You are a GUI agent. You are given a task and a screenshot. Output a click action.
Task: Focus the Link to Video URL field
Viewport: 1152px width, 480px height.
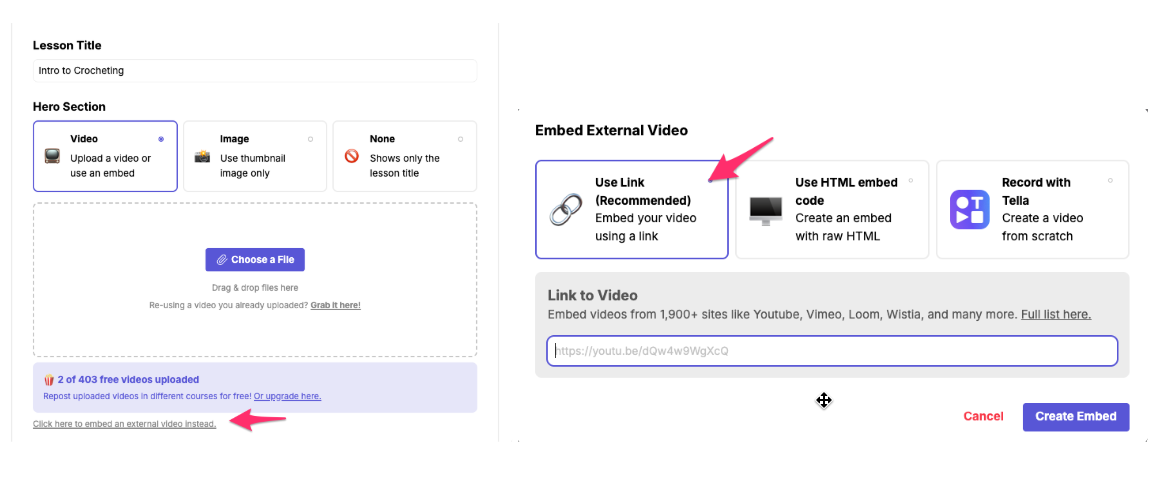831,351
